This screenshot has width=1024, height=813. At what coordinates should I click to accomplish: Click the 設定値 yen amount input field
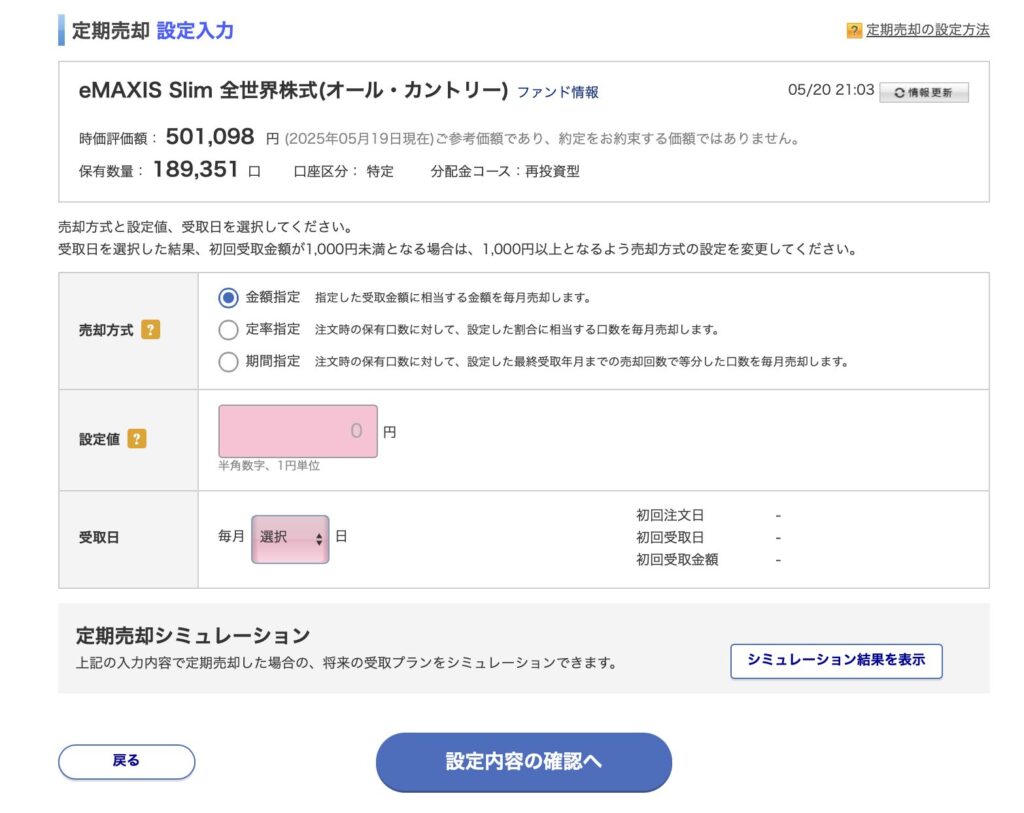[x=298, y=431]
